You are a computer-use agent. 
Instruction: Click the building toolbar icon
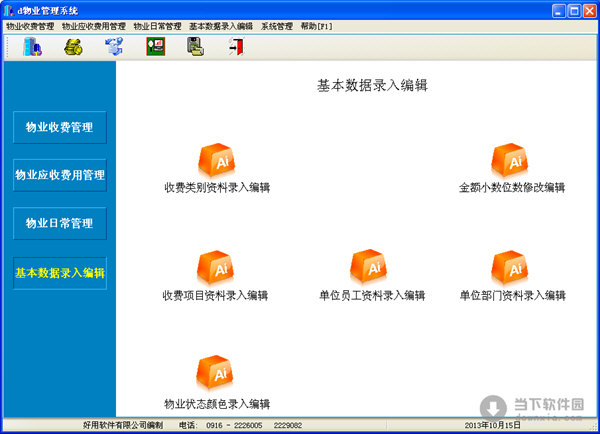pos(33,47)
